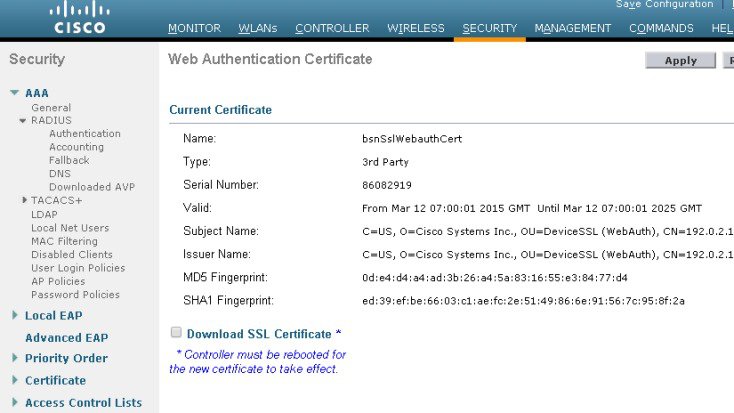Open AP Policies page

[58, 281]
